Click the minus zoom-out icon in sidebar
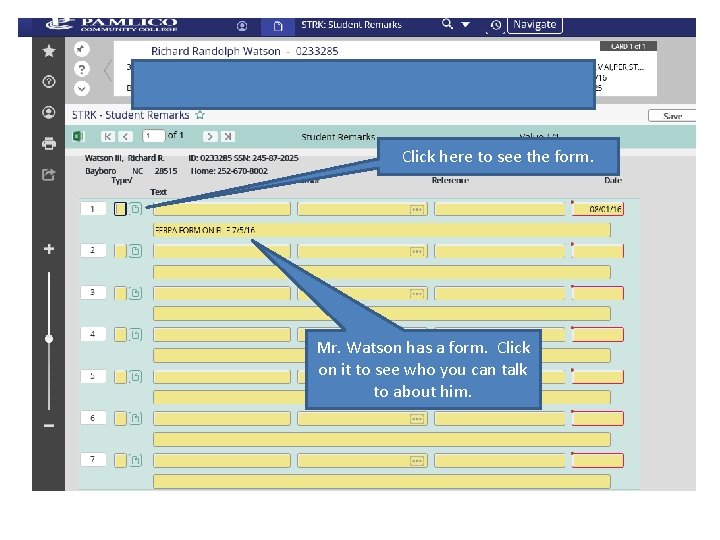Screen dimensions: 720x540 click(49, 426)
